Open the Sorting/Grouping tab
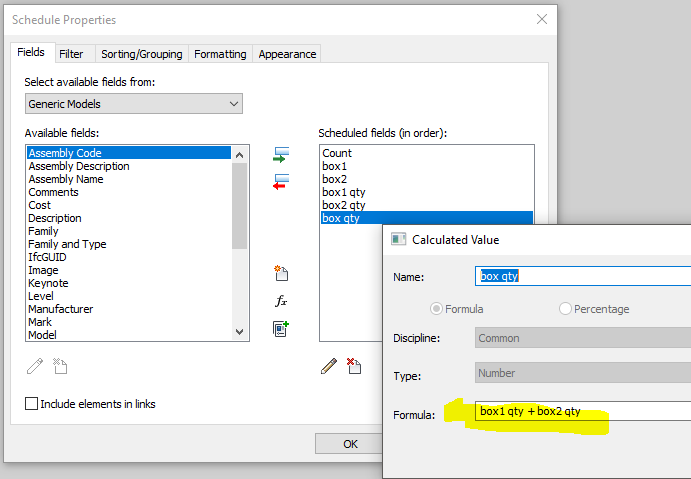 [x=142, y=54]
